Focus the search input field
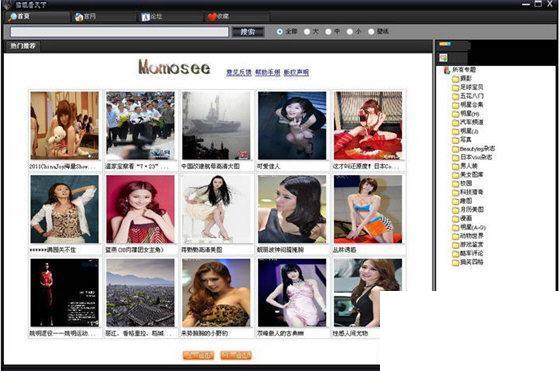This screenshot has width=560, height=371. click(x=119, y=32)
